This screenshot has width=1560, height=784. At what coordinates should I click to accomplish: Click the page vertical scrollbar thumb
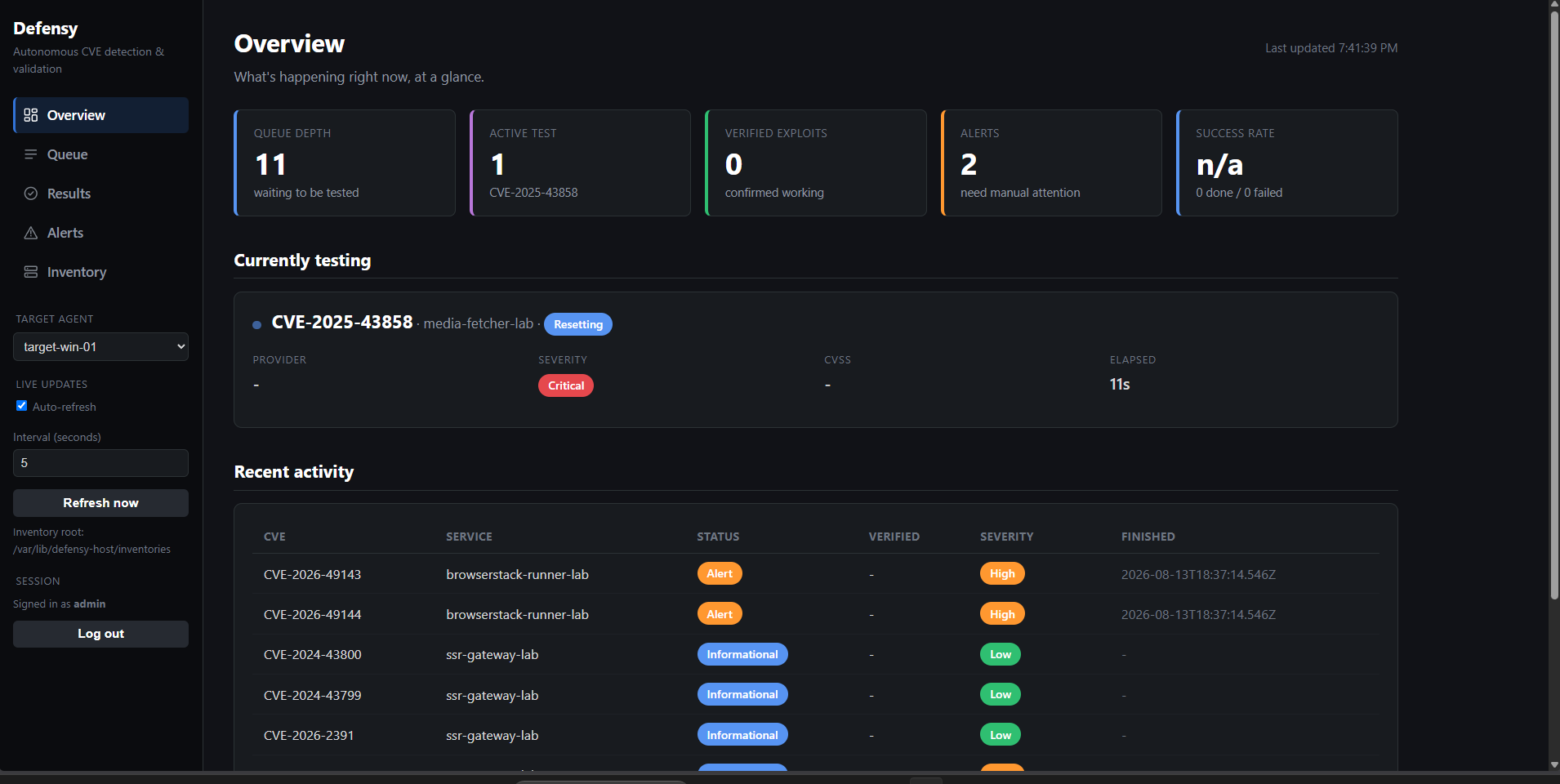tap(1554, 304)
